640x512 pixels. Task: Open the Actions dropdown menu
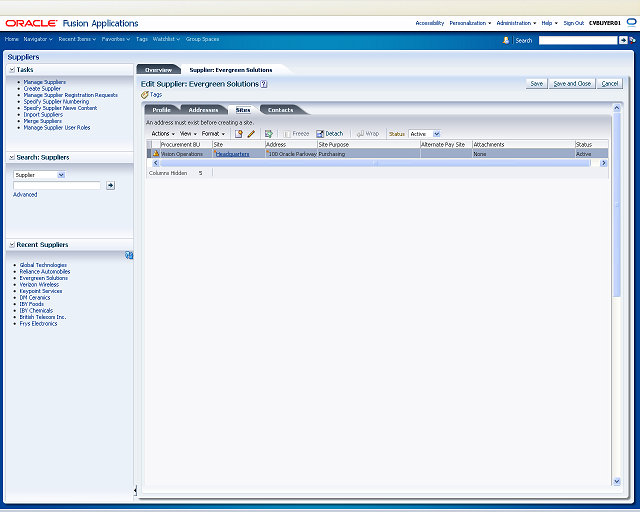coord(163,134)
